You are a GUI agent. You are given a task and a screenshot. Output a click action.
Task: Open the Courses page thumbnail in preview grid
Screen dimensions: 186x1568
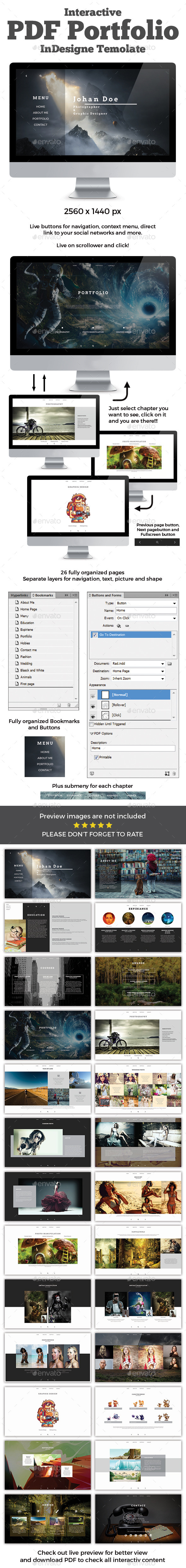pyautogui.click(x=47, y=981)
